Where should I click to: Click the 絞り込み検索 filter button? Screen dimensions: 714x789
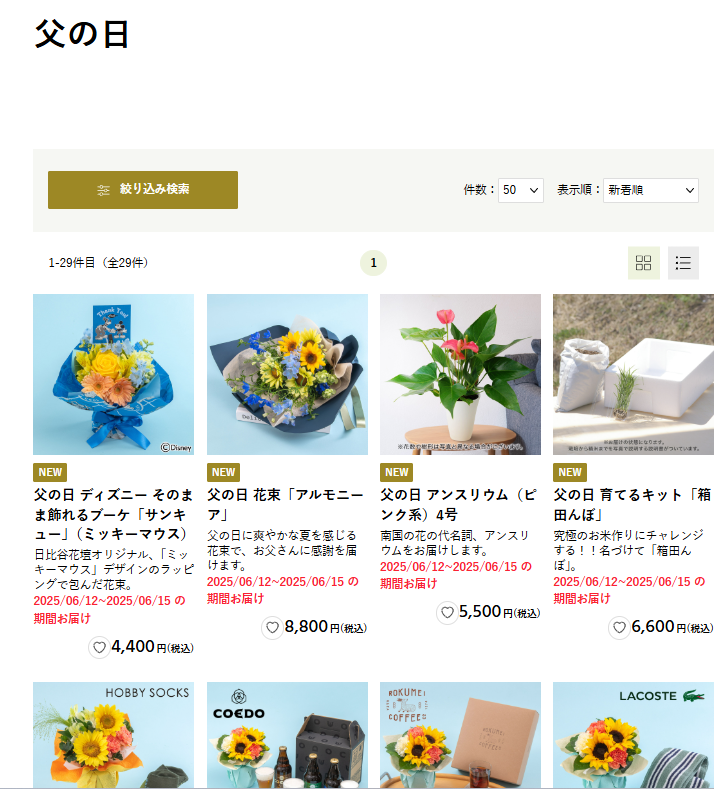143,190
